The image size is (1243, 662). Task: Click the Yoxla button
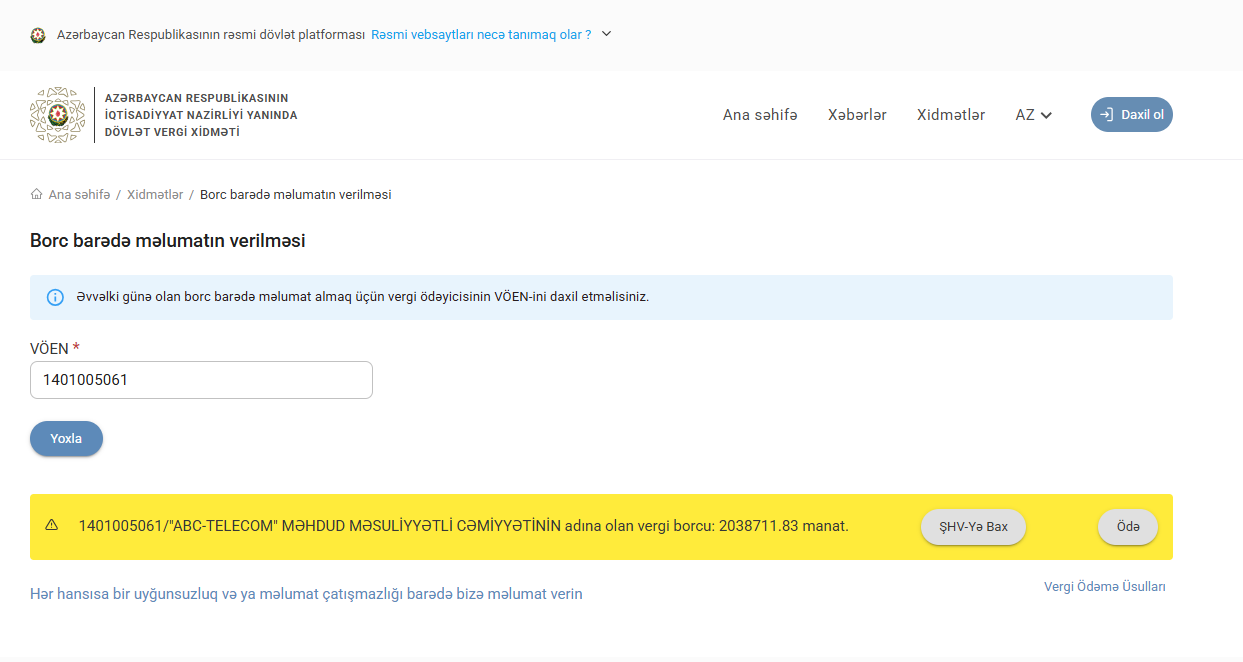click(x=66, y=439)
